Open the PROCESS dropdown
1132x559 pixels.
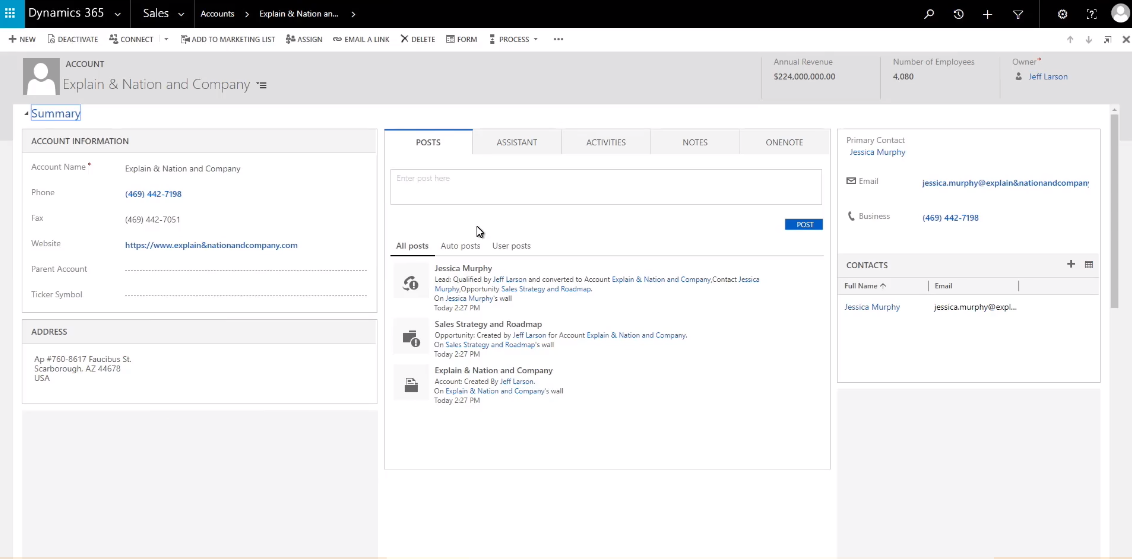tap(513, 39)
